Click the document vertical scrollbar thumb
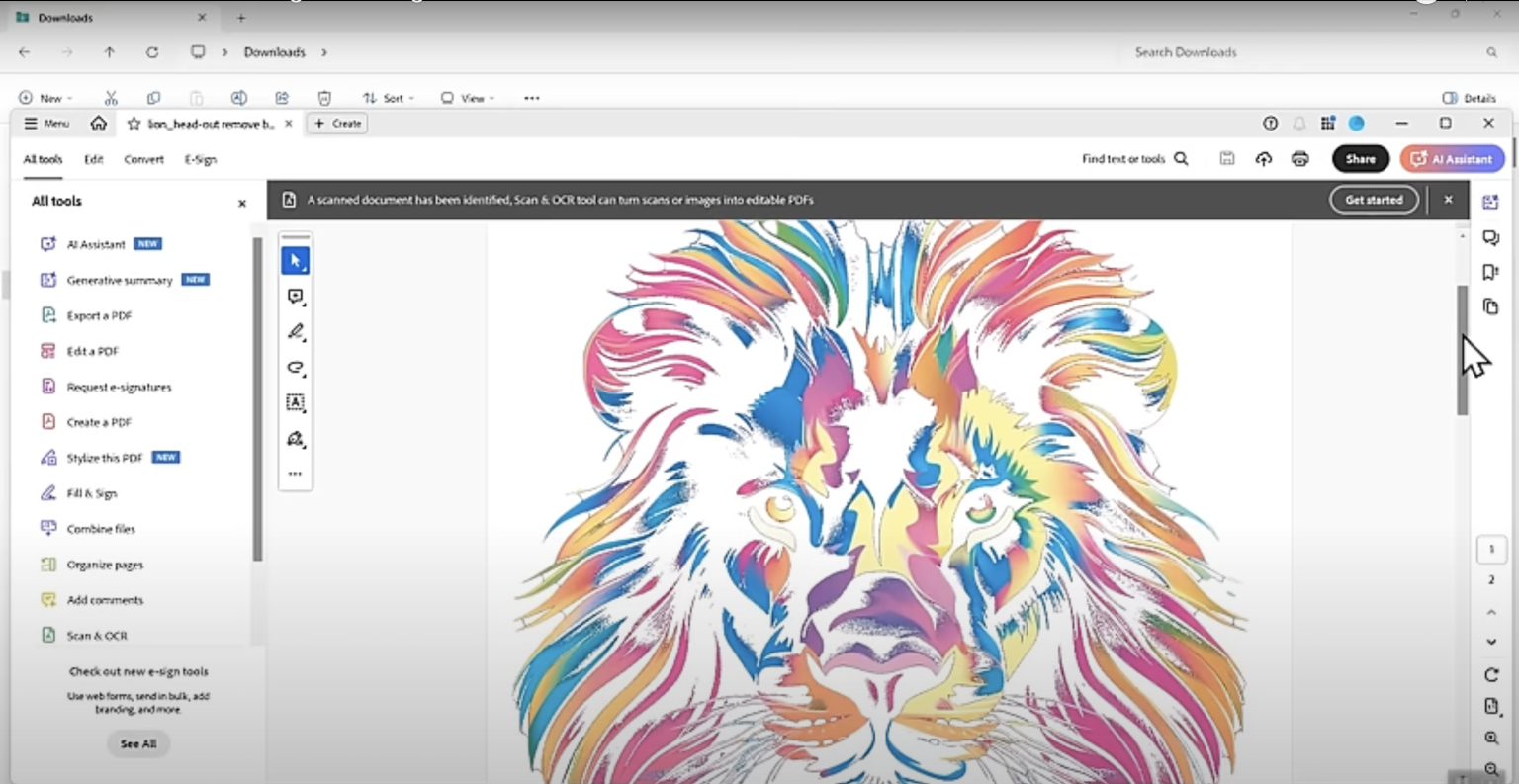Image resolution: width=1519 pixels, height=784 pixels. coord(1462,350)
